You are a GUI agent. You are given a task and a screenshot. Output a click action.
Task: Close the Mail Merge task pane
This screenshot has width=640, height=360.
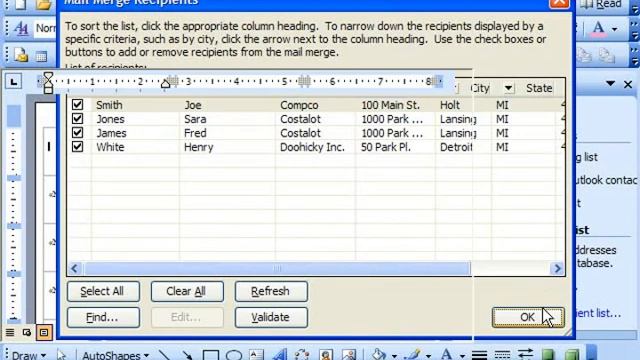pyautogui.click(x=628, y=84)
